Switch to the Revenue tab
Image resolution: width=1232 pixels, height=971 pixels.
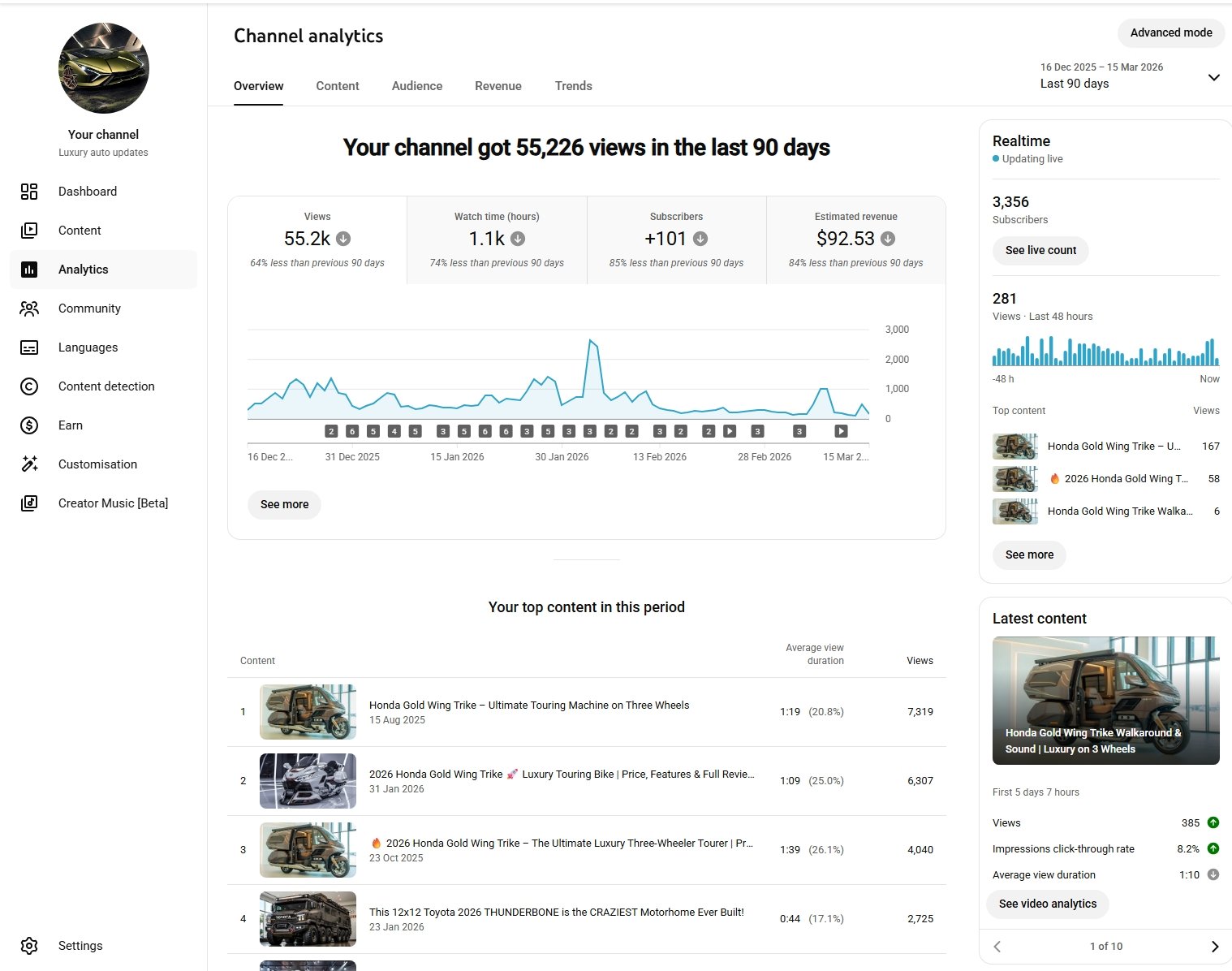tap(498, 86)
